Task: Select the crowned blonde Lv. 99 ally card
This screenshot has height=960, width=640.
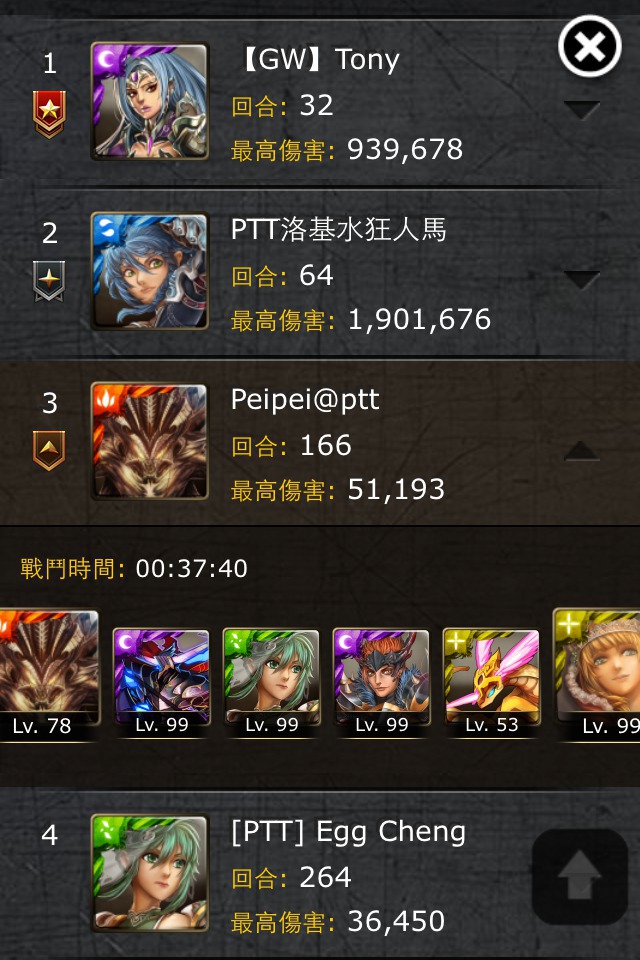Action: 597,675
